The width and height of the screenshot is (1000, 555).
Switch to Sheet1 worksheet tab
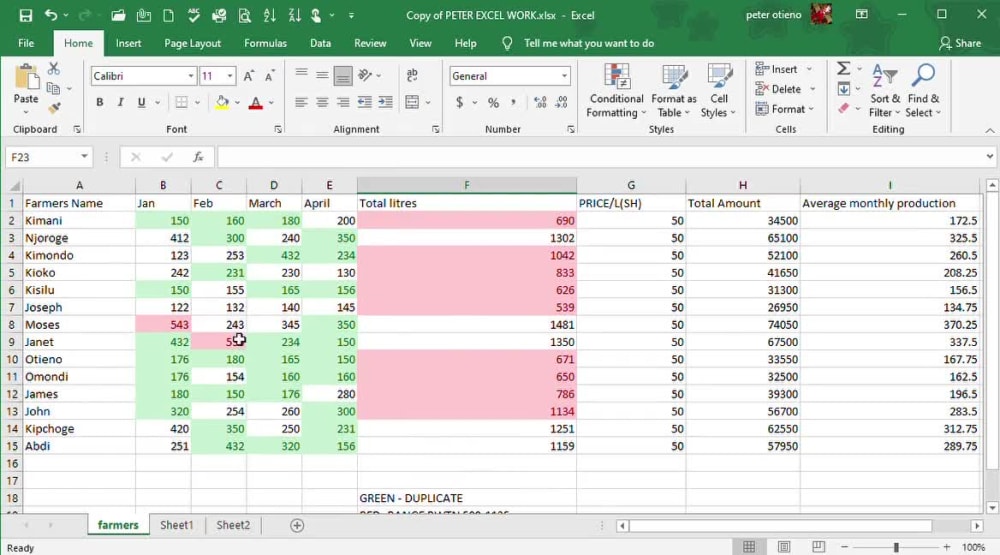176,525
